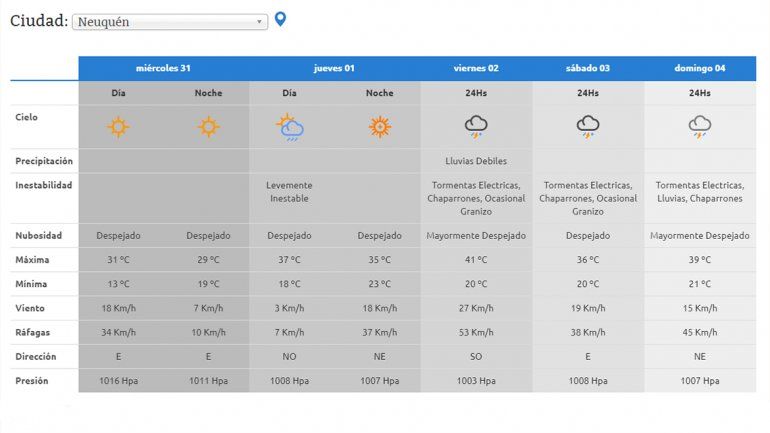Screen dimensions: 770x433
Task: Click sunny icon for miércoles 31 Día
Action: [x=119, y=127]
